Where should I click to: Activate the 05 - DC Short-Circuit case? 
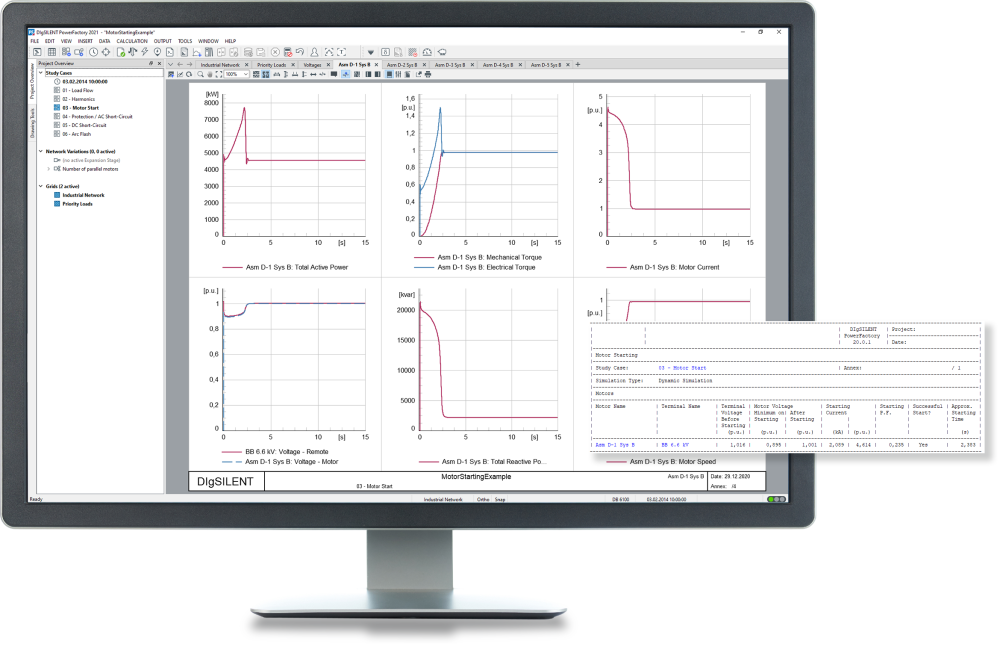coord(84,125)
